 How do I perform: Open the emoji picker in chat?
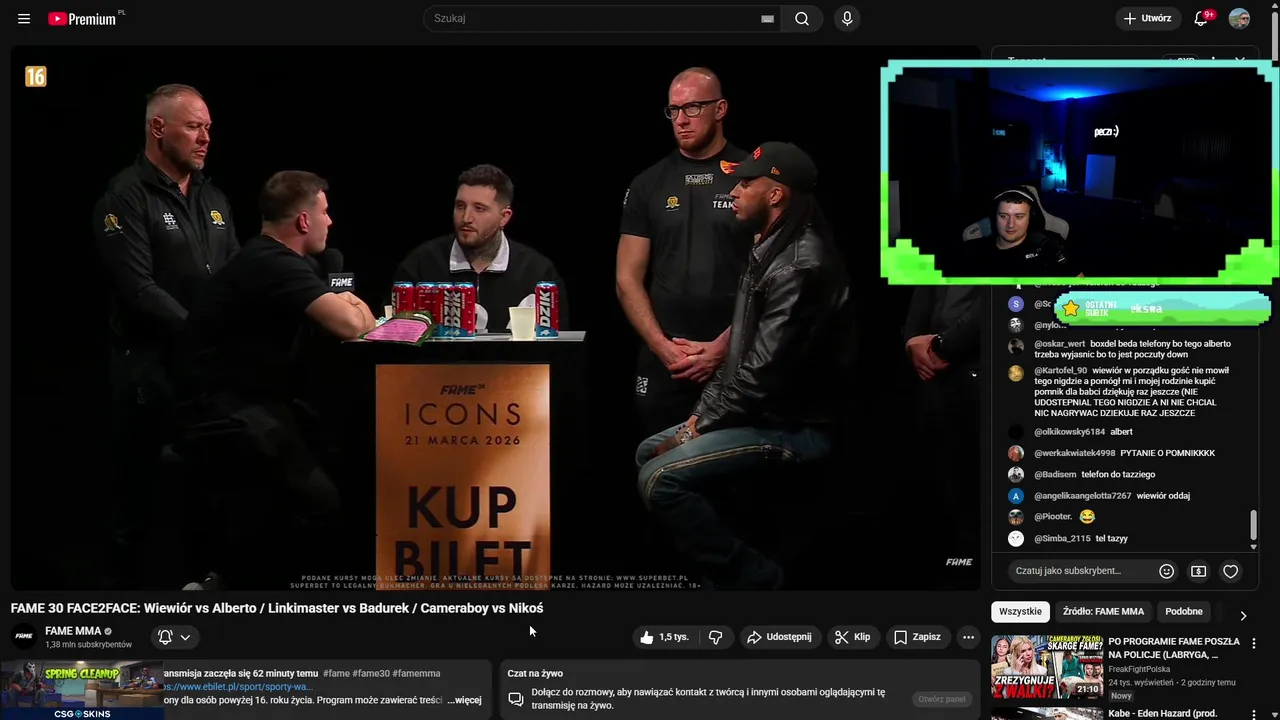pyautogui.click(x=1166, y=571)
